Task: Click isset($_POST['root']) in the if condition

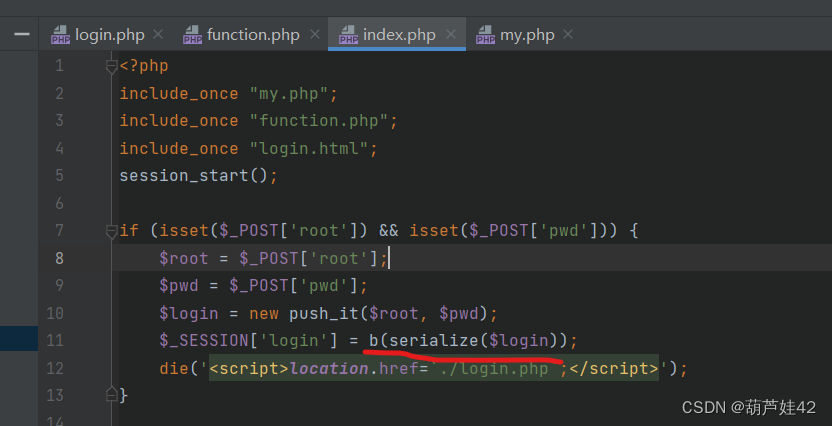Action: (x=264, y=231)
